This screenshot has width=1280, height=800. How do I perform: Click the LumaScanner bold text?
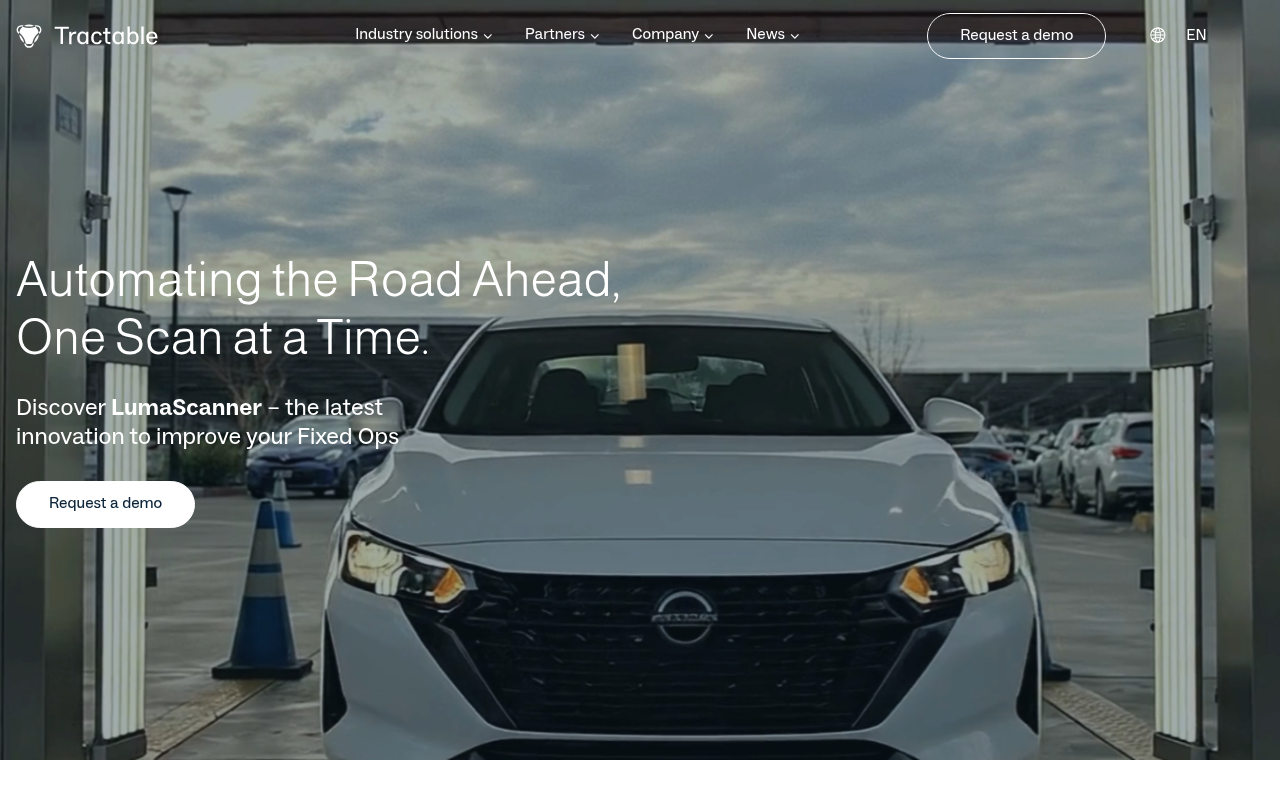186,408
